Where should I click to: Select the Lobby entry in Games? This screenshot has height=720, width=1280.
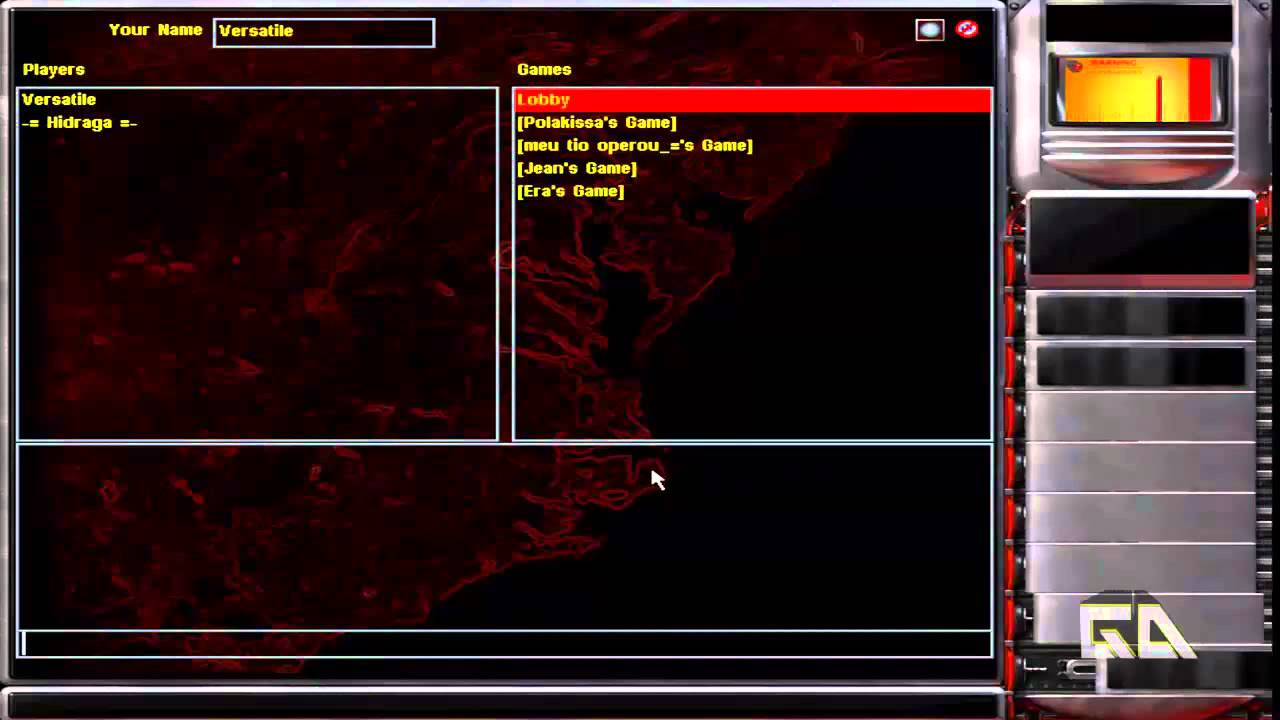coord(752,99)
